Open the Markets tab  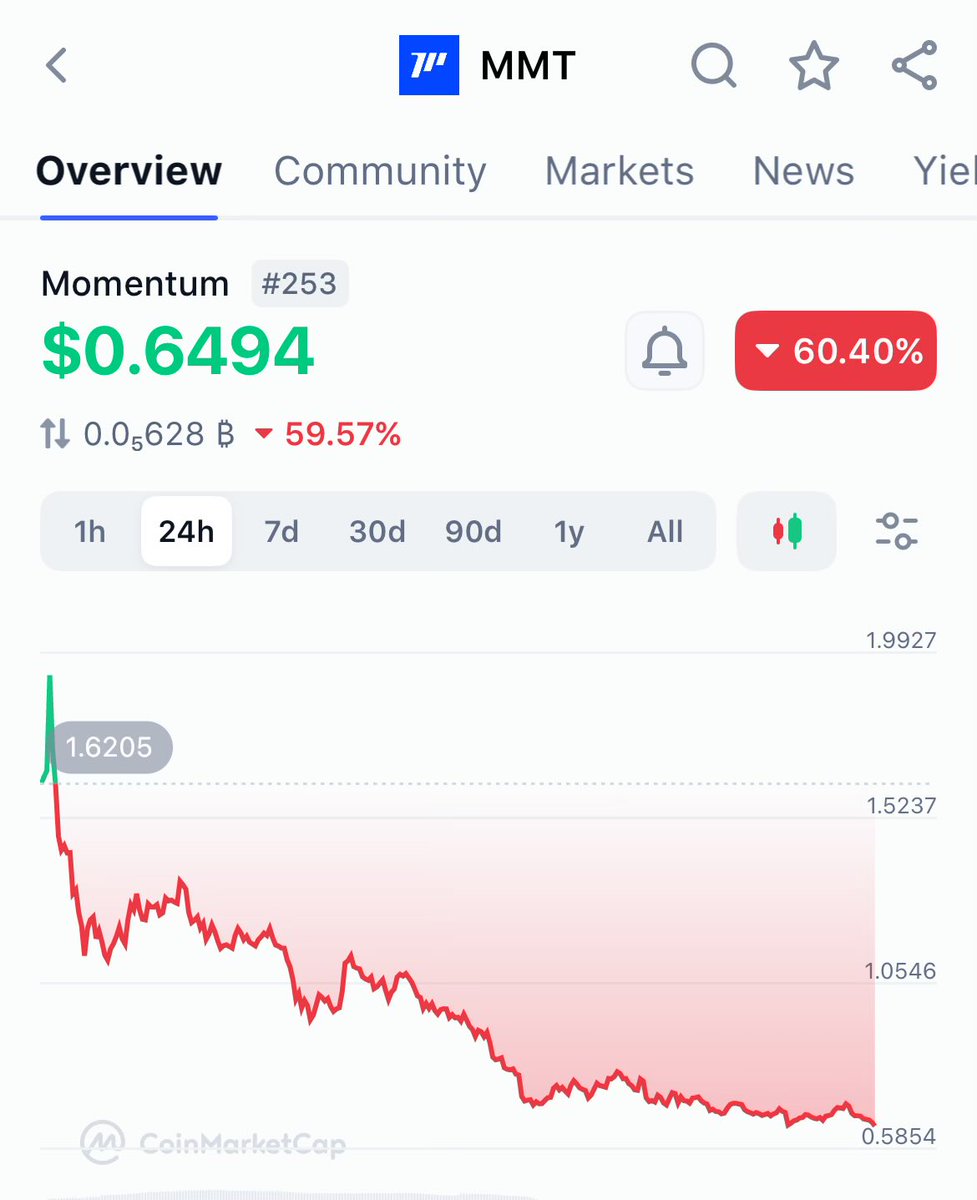(x=619, y=171)
